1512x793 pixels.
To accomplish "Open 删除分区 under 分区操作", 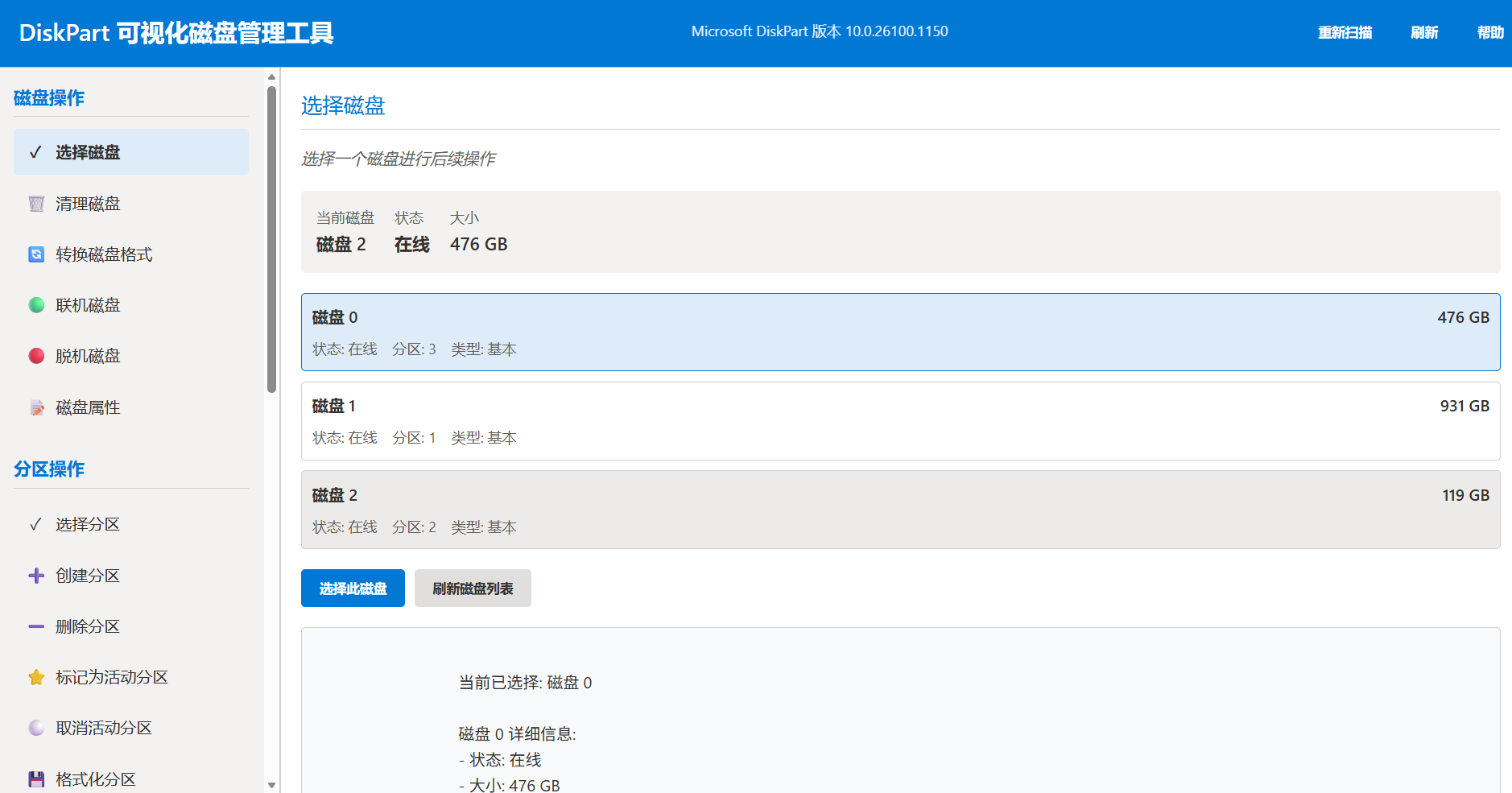I will pyautogui.click(x=131, y=626).
